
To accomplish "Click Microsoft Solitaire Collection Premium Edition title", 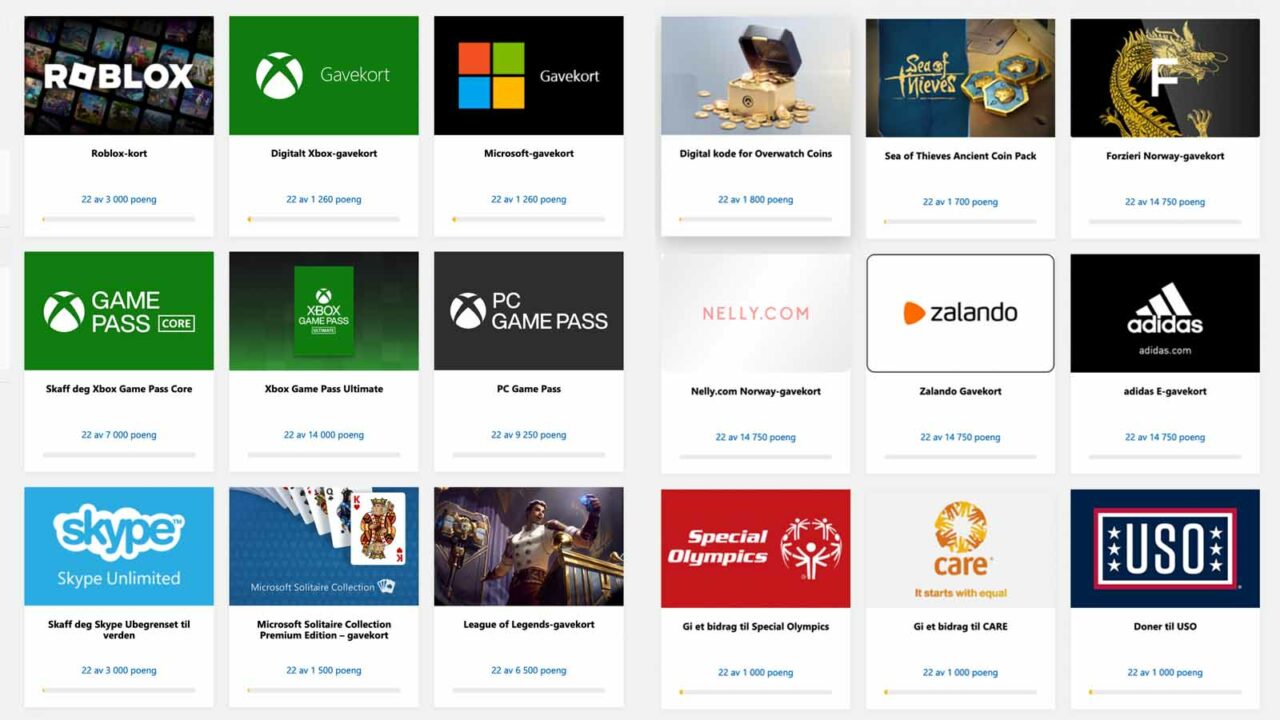I will click(324, 630).
